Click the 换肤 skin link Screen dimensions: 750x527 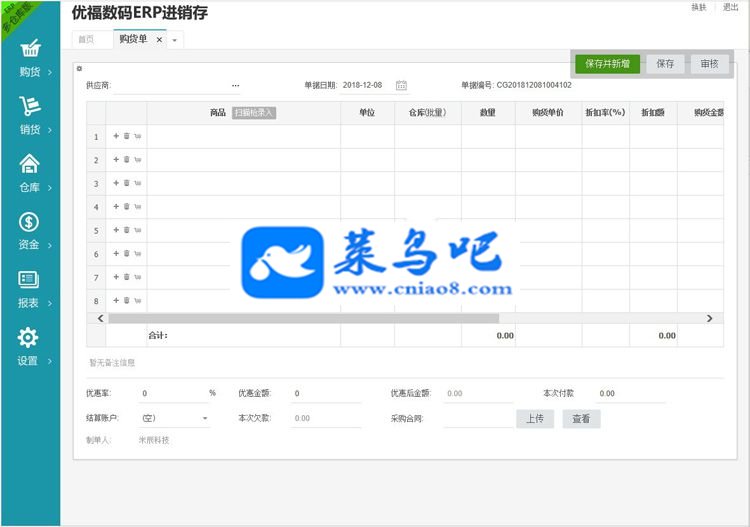point(699,7)
